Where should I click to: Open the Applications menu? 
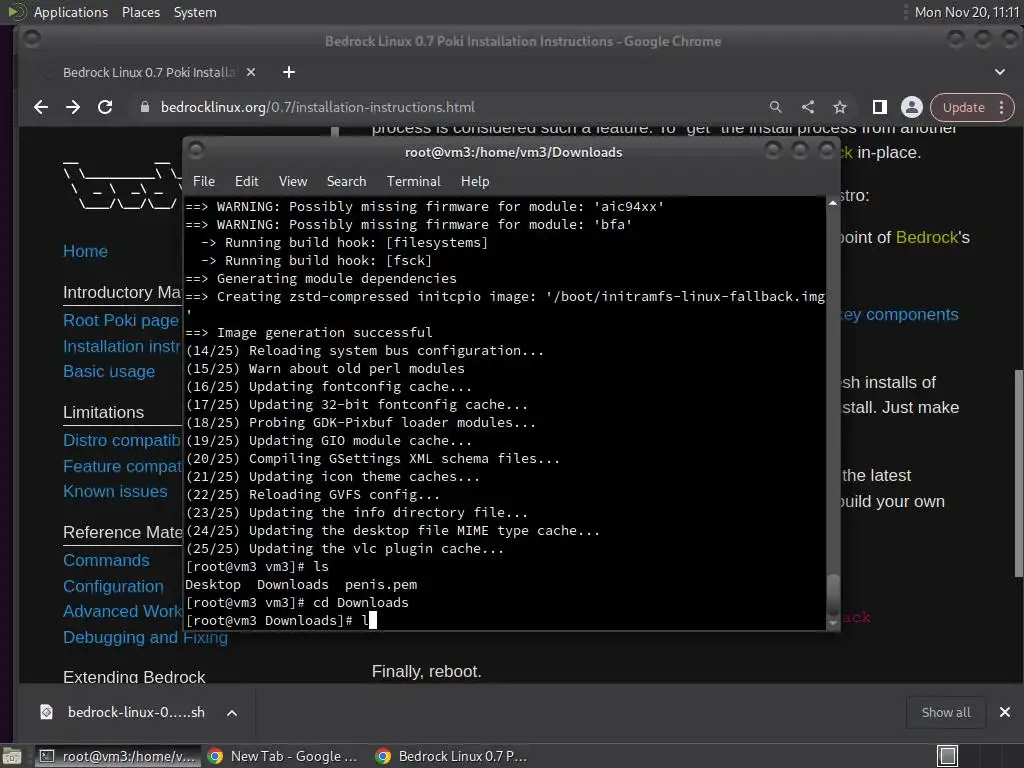tap(71, 12)
